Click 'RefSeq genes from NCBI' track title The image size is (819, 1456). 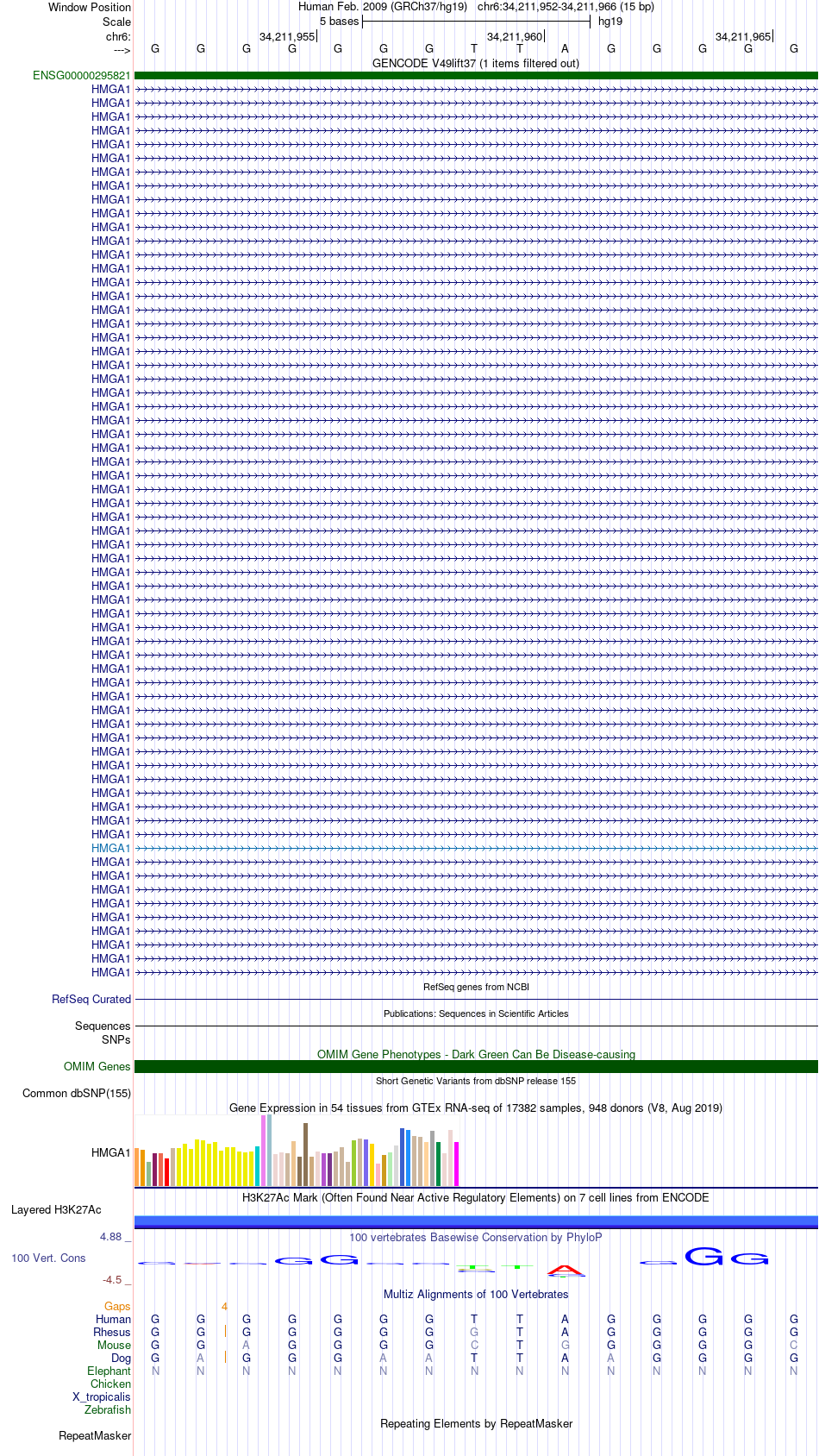click(476, 987)
